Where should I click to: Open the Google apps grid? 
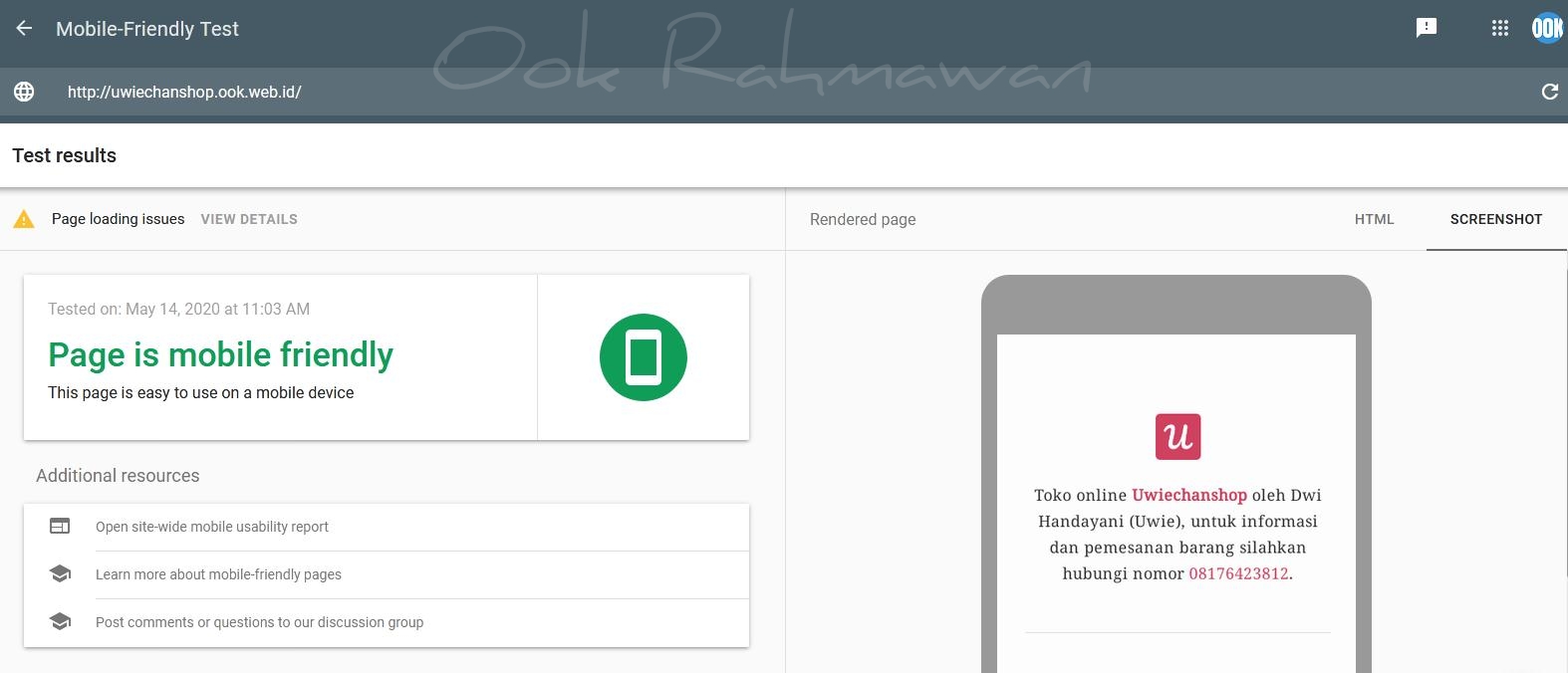pos(1499,28)
